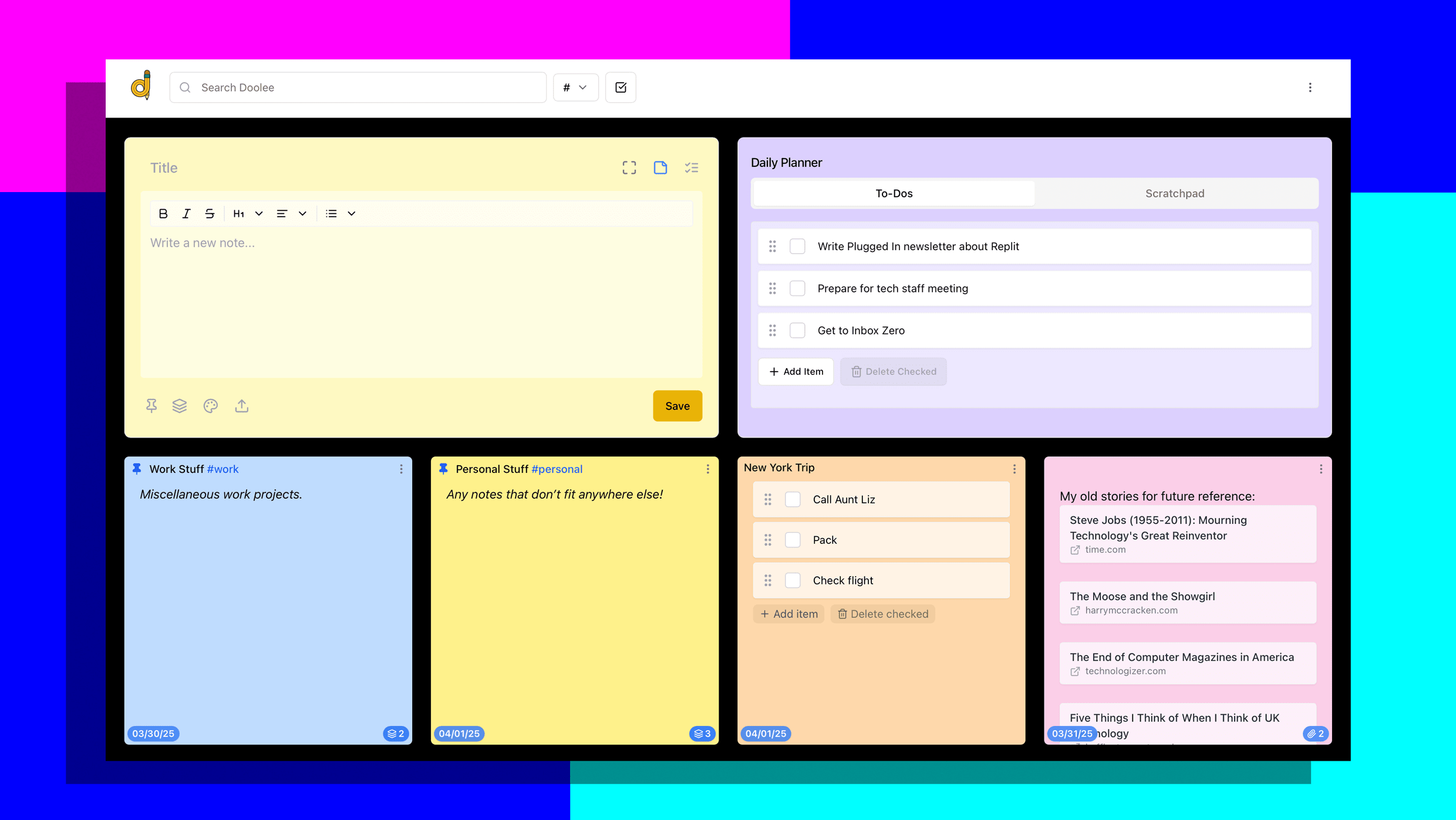This screenshot has width=1456, height=820.
Task: Open the Work Stuff note options menu
Action: [x=401, y=469]
